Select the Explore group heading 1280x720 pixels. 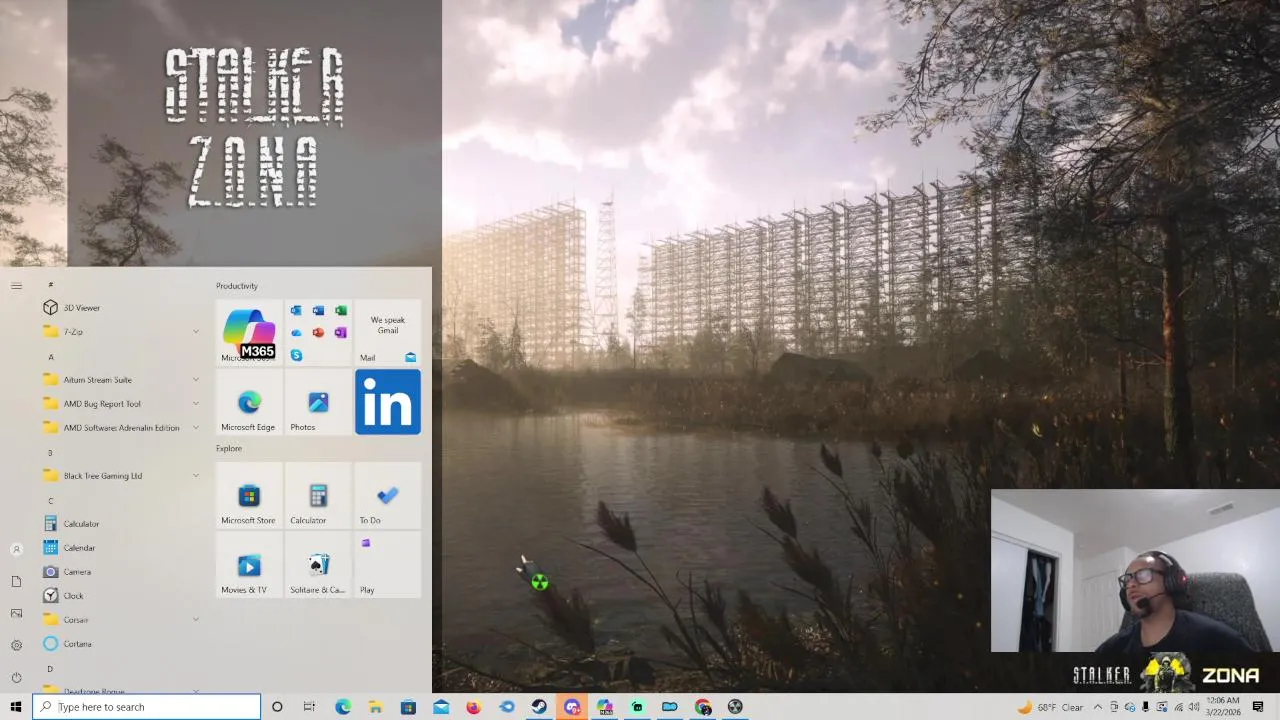(x=229, y=448)
